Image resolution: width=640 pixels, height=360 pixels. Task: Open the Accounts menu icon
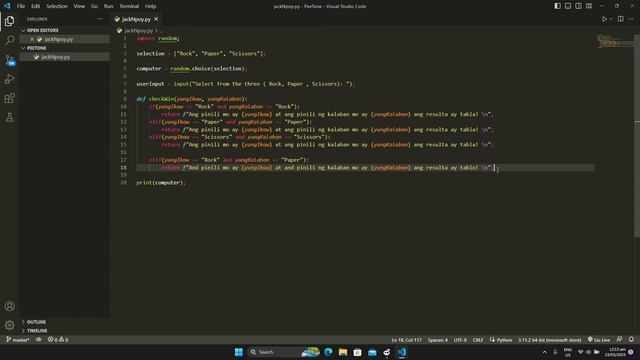(x=9, y=306)
